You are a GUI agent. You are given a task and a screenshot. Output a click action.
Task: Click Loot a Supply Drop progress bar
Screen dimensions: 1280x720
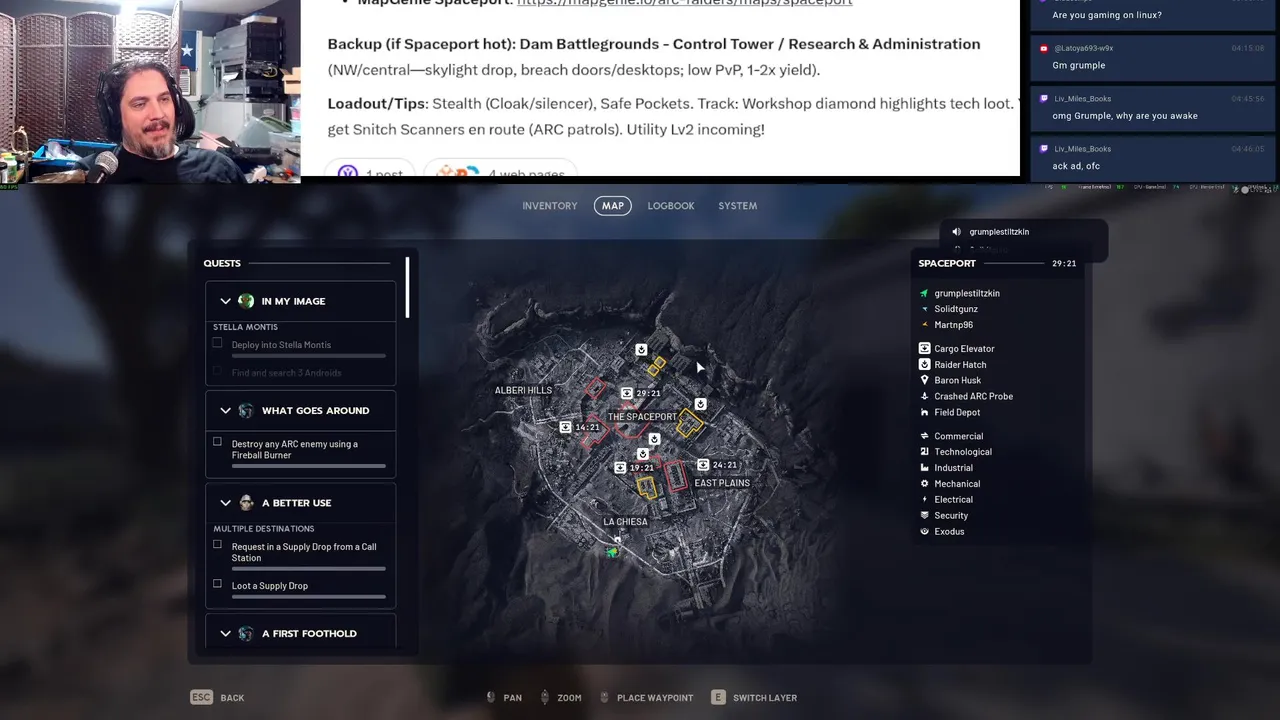coord(308,597)
